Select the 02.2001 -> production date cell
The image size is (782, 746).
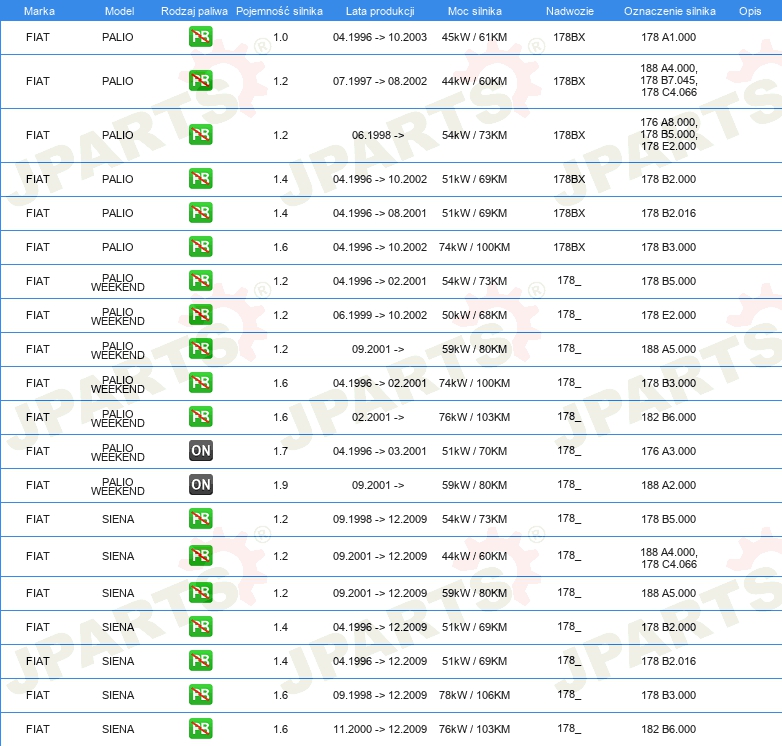[378, 417]
